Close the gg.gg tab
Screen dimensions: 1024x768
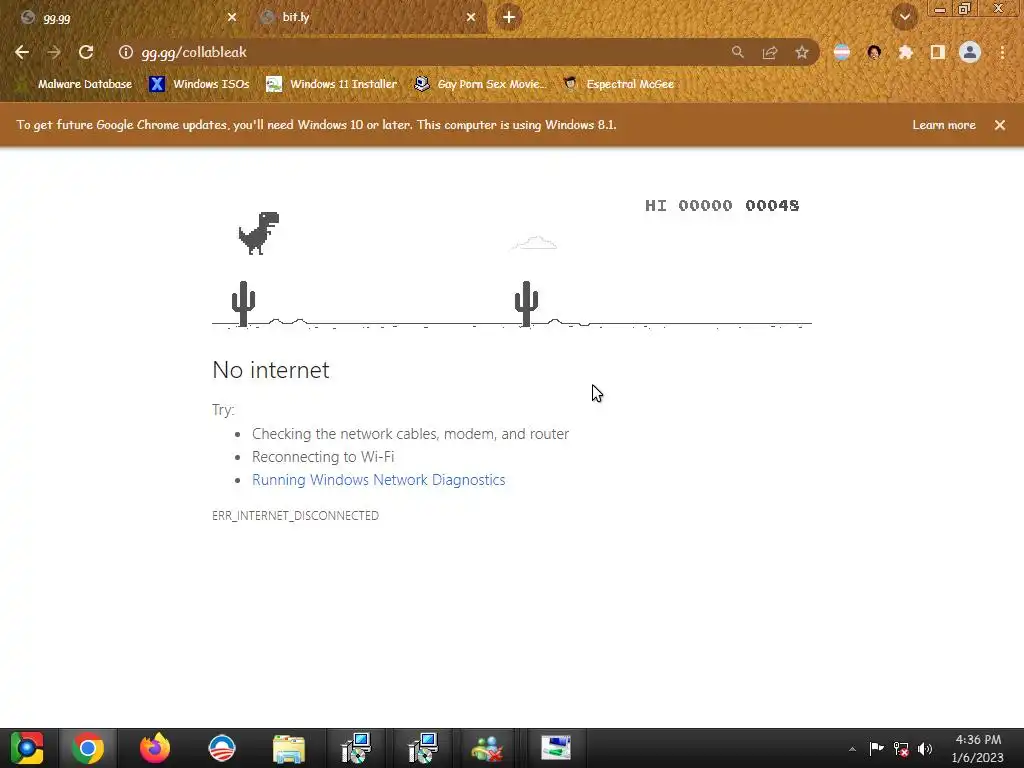[x=232, y=17]
